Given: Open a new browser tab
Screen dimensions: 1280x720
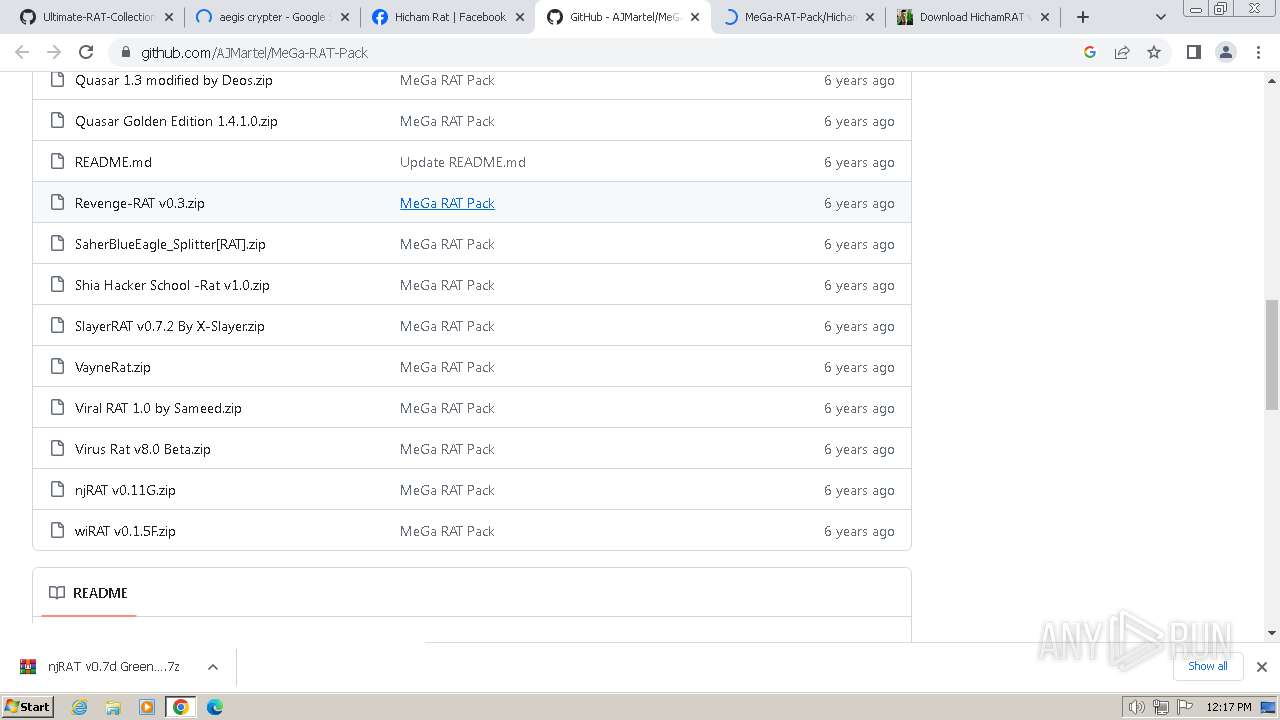Looking at the screenshot, I should [1082, 17].
